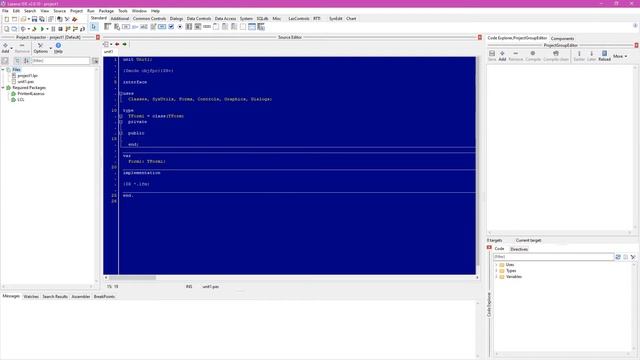Expand the Variables node in Code Explorer
The width and height of the screenshot is (640, 360).
(x=496, y=277)
